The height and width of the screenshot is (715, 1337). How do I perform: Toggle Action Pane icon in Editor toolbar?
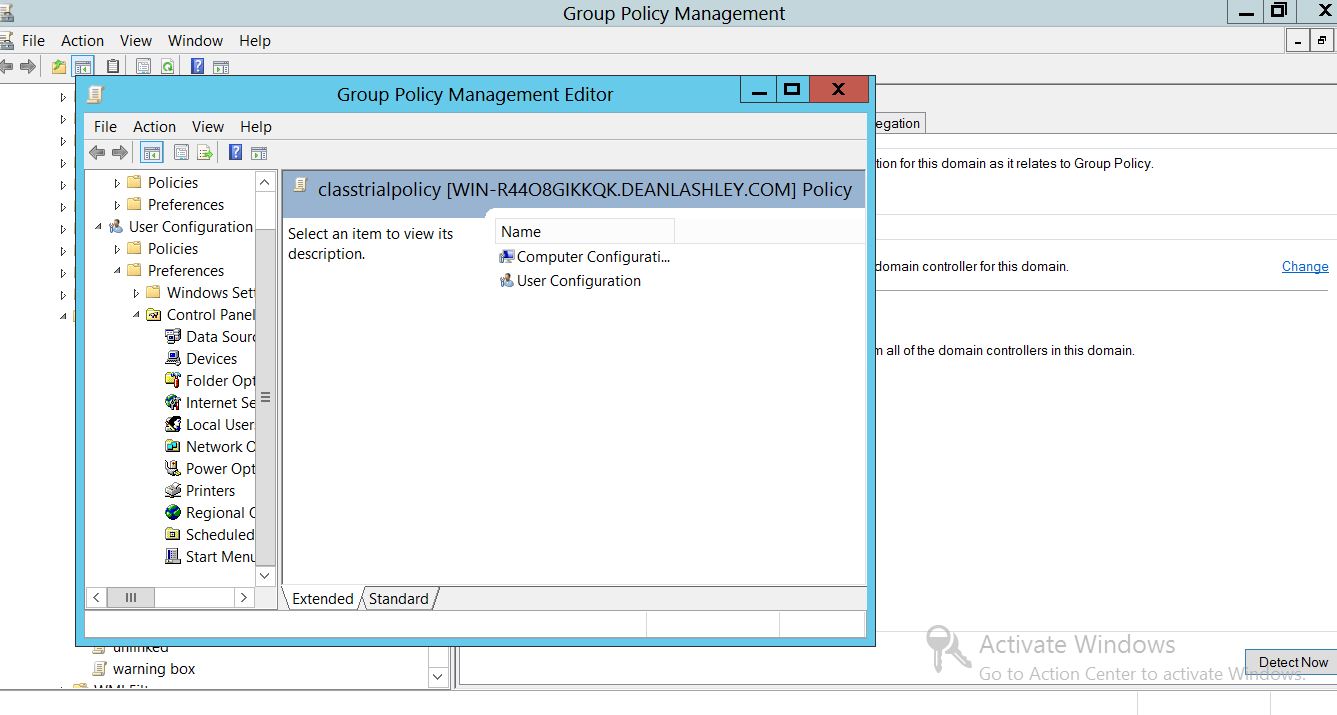pyautogui.click(x=259, y=153)
